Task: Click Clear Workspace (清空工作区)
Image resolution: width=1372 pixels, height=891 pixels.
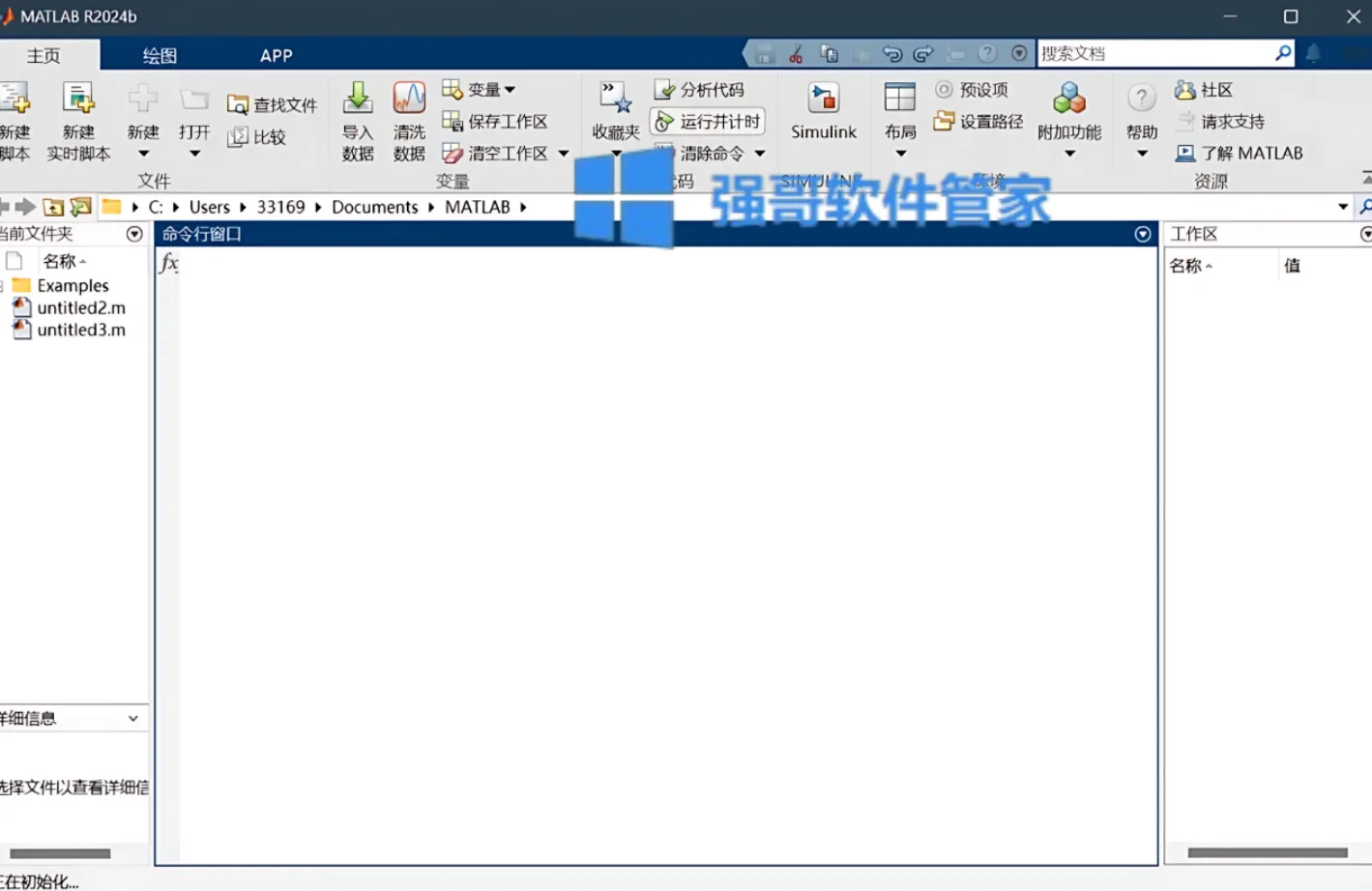Action: 495,153
